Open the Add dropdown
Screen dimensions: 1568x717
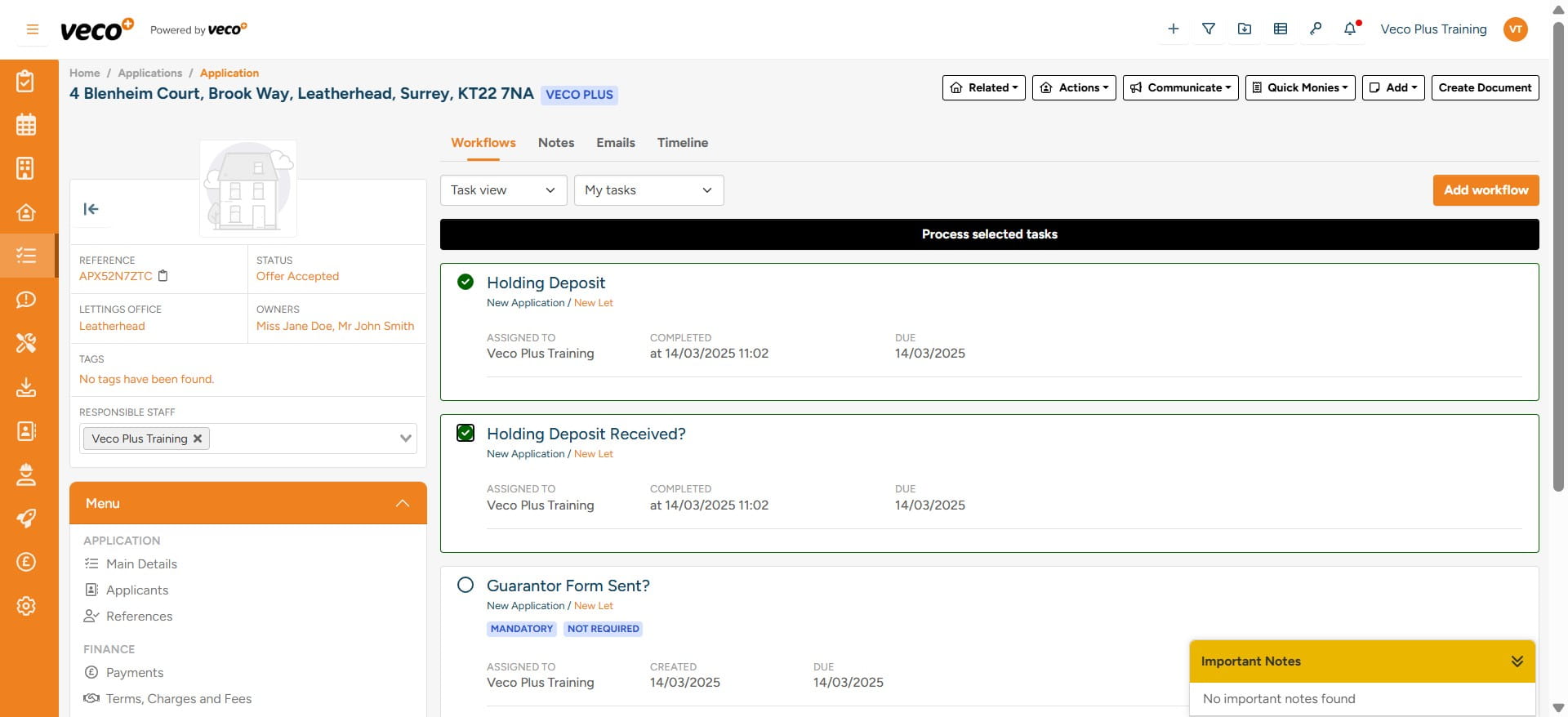click(x=1393, y=87)
